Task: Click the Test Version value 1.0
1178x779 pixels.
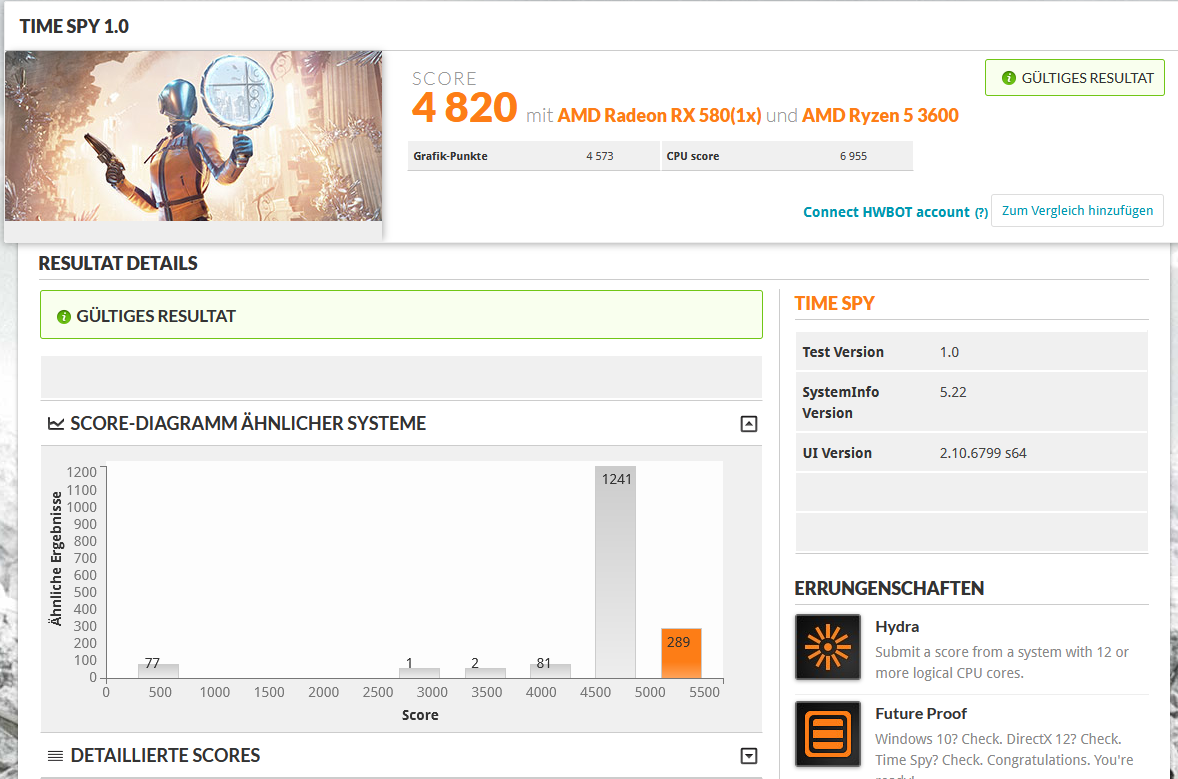Action: (x=949, y=352)
